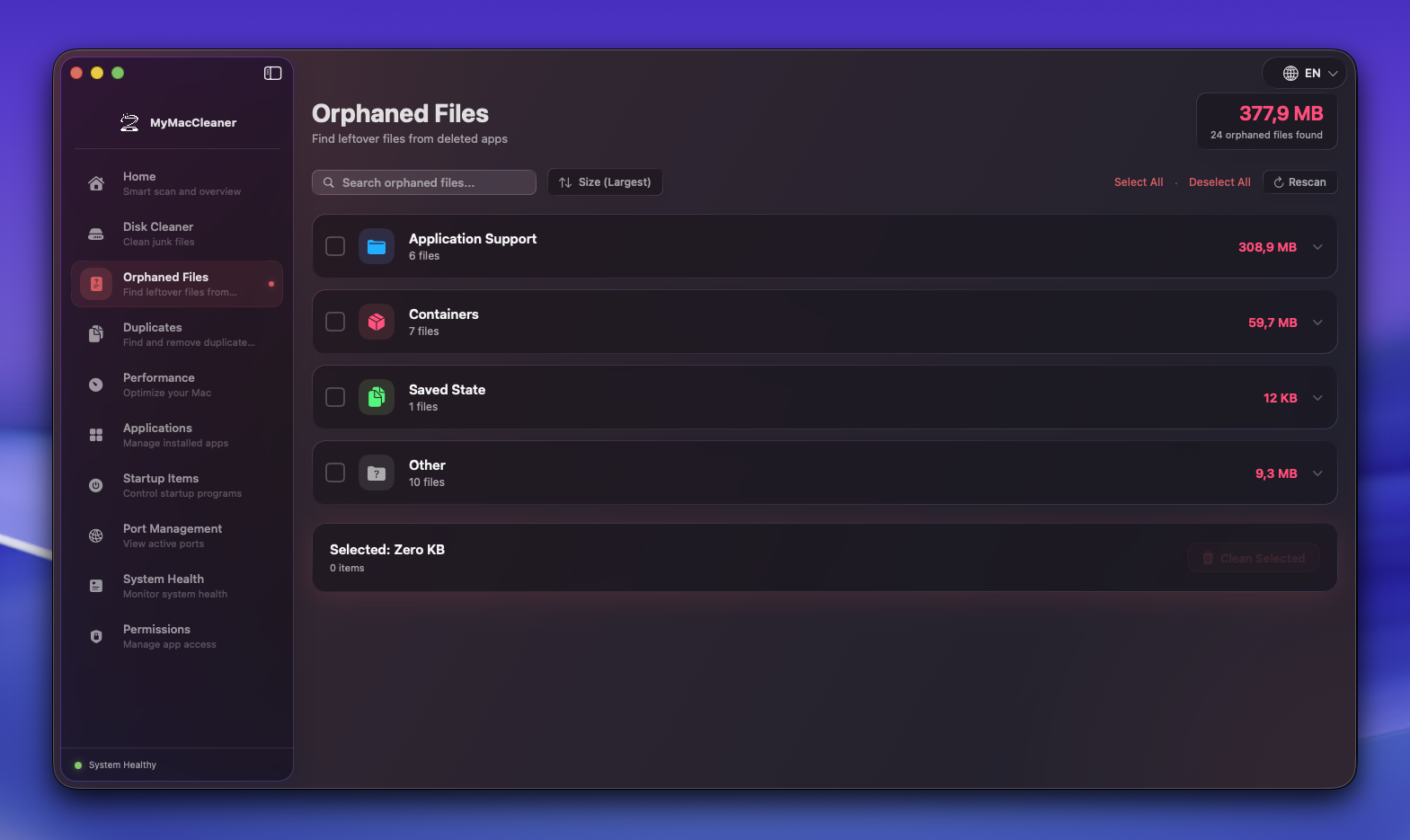Expand the Containers group chevron

click(1317, 323)
